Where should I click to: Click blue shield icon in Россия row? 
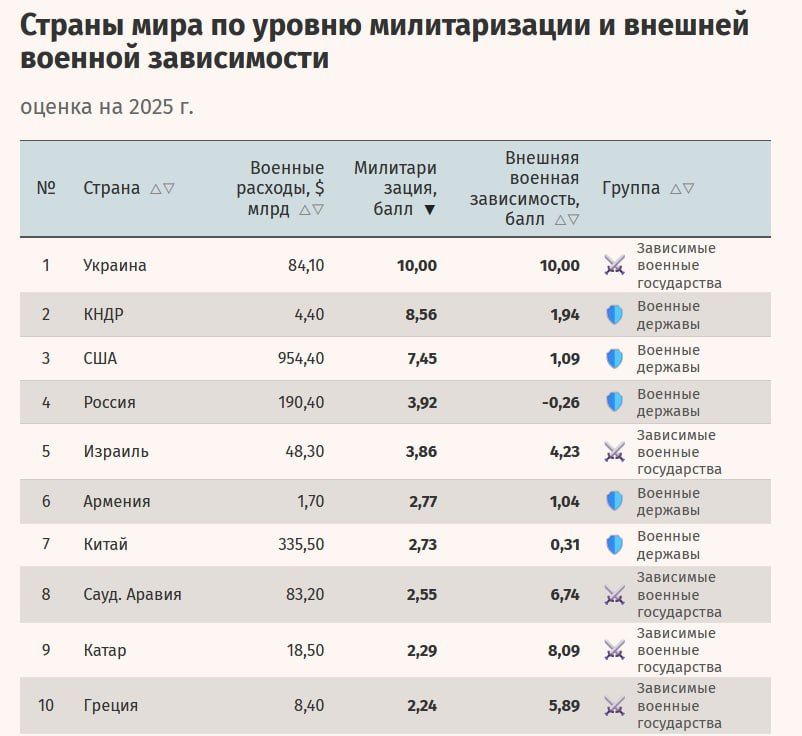614,402
